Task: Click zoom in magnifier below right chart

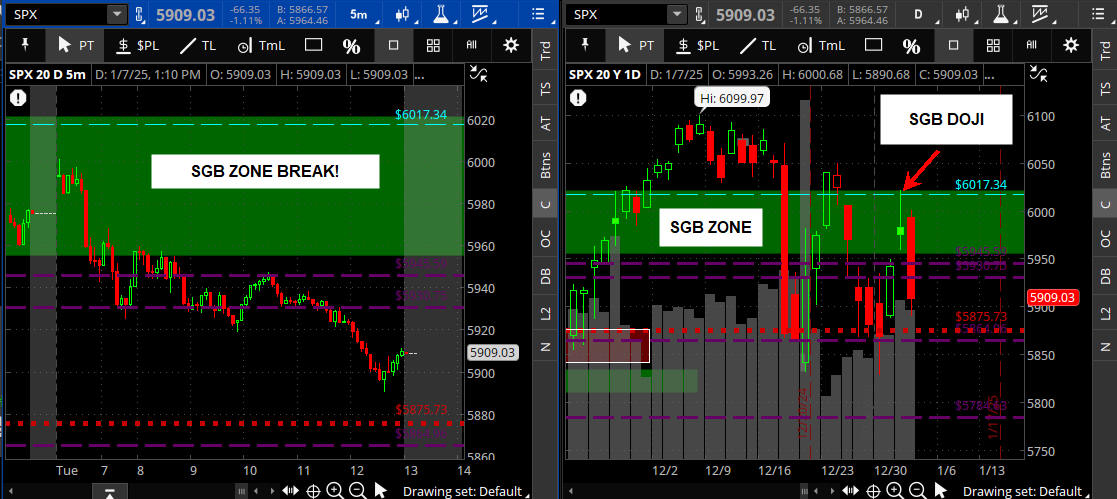Action: (x=894, y=490)
